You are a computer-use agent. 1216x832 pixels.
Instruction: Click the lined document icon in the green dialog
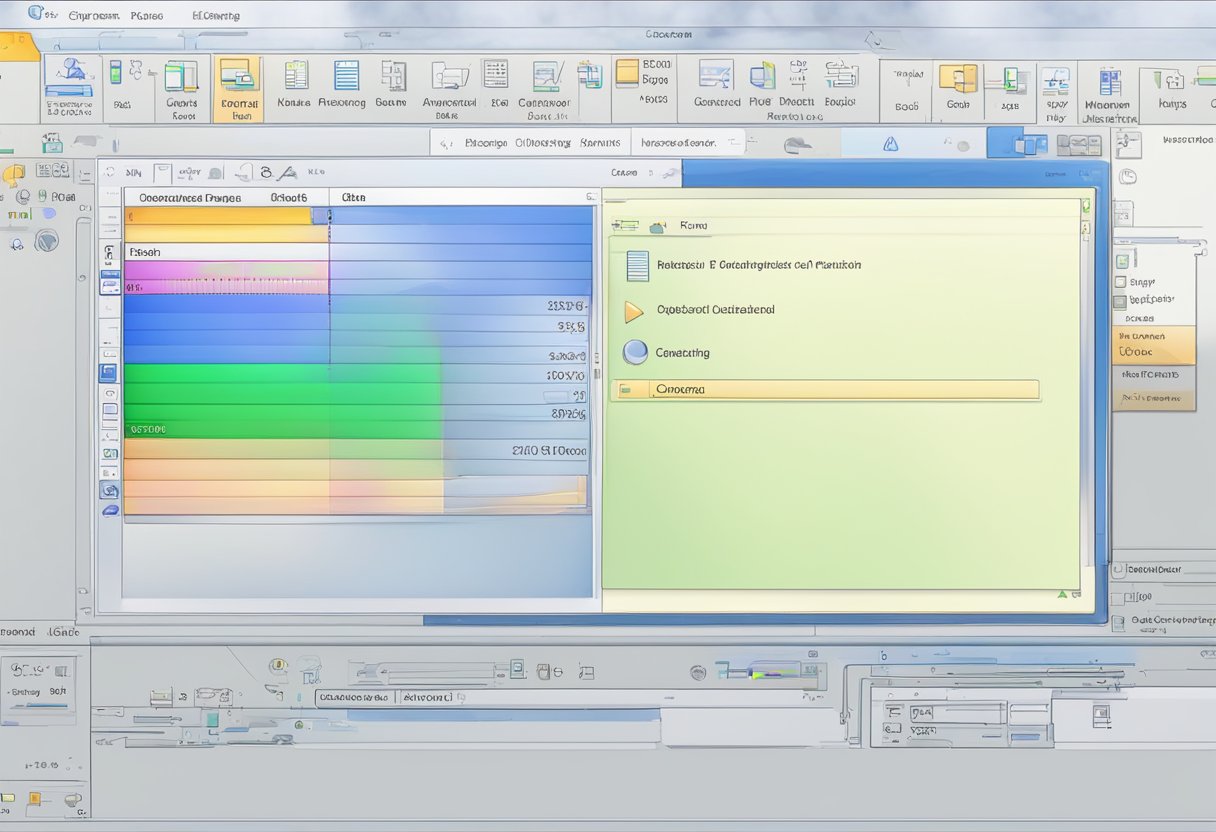point(636,266)
